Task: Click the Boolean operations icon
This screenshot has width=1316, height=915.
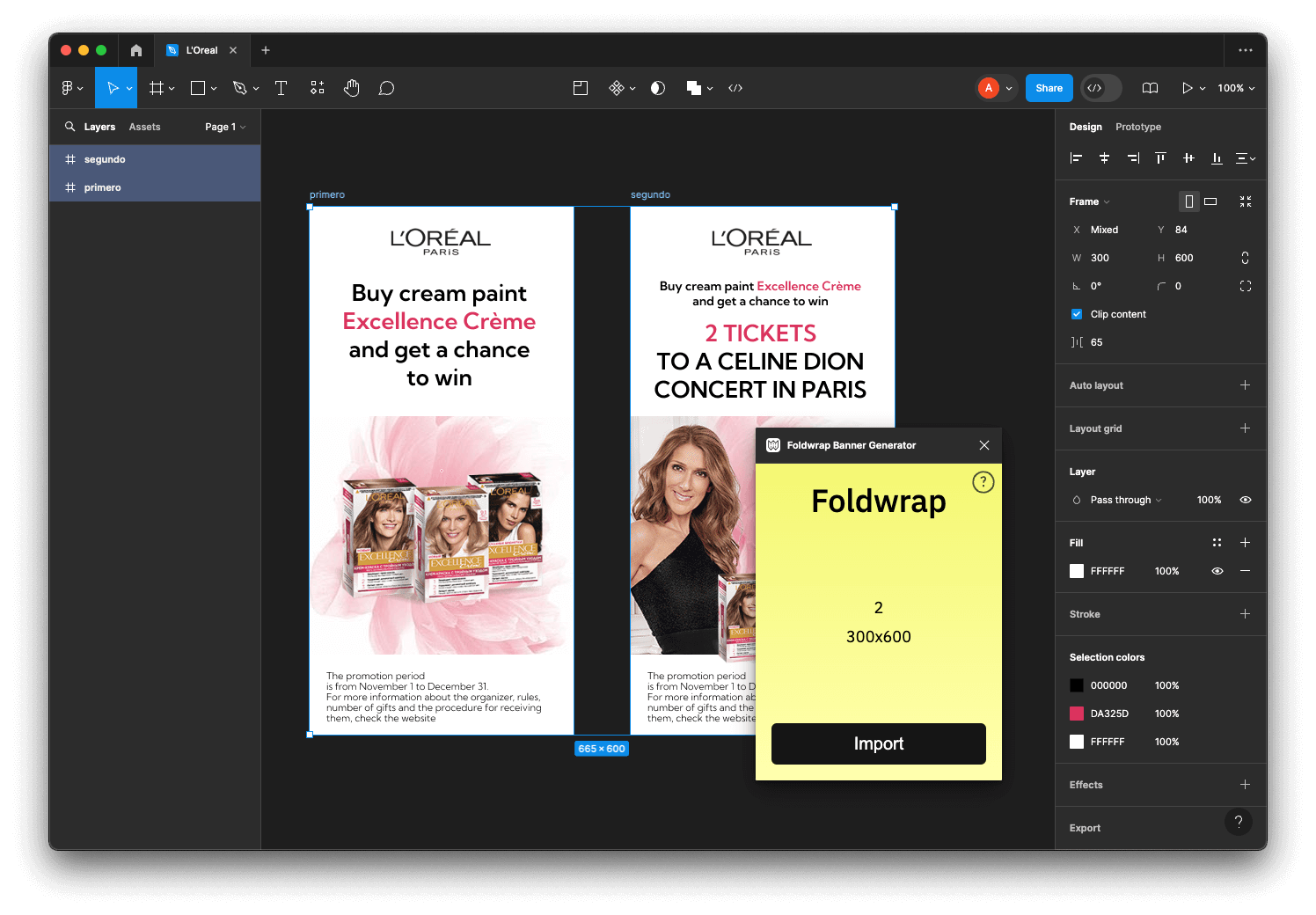Action: [x=694, y=88]
